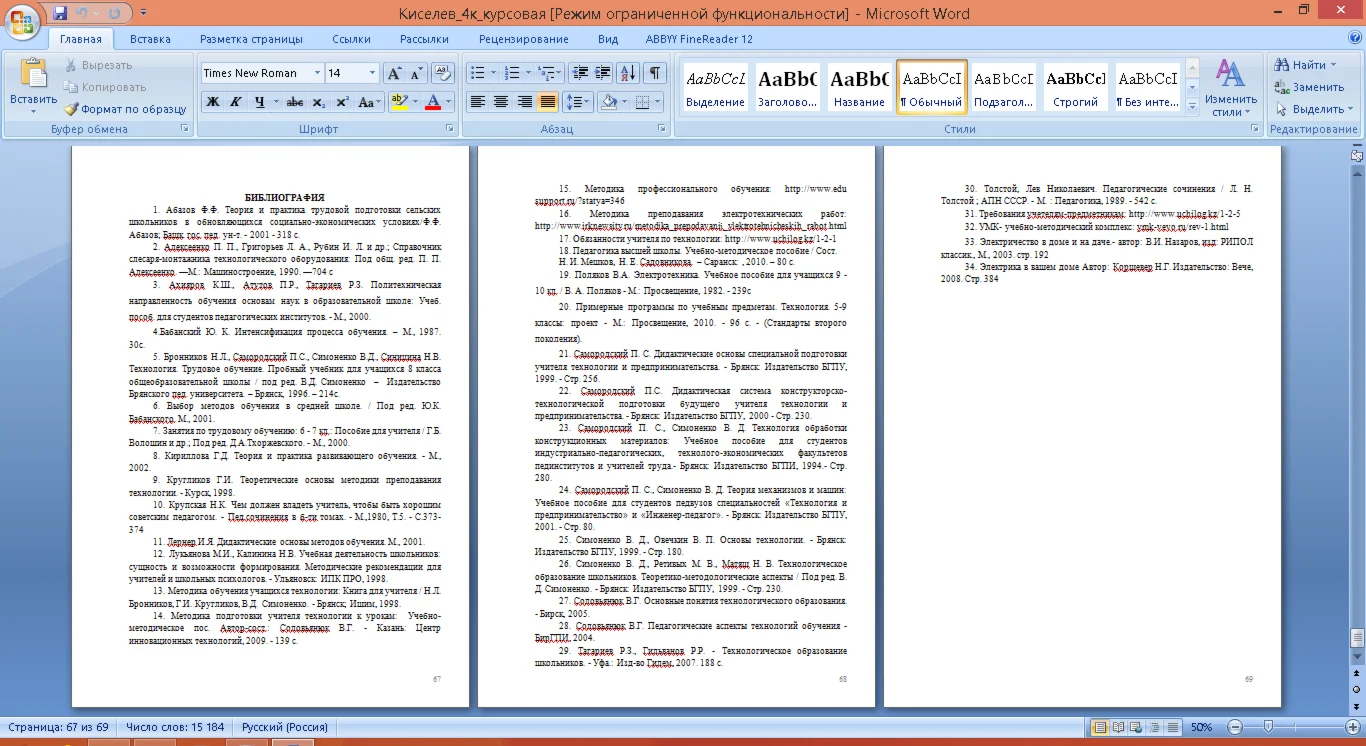
Task: Click the word count in status bar
Action: [175, 727]
